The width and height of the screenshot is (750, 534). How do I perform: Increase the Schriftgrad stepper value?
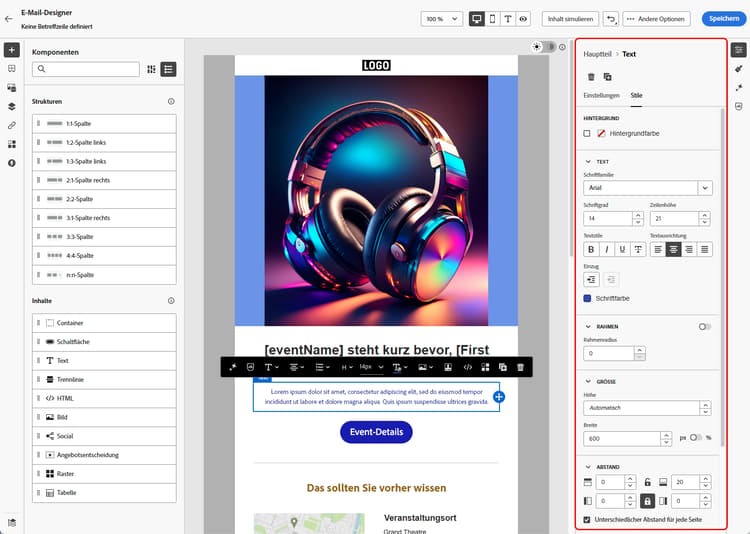point(638,215)
